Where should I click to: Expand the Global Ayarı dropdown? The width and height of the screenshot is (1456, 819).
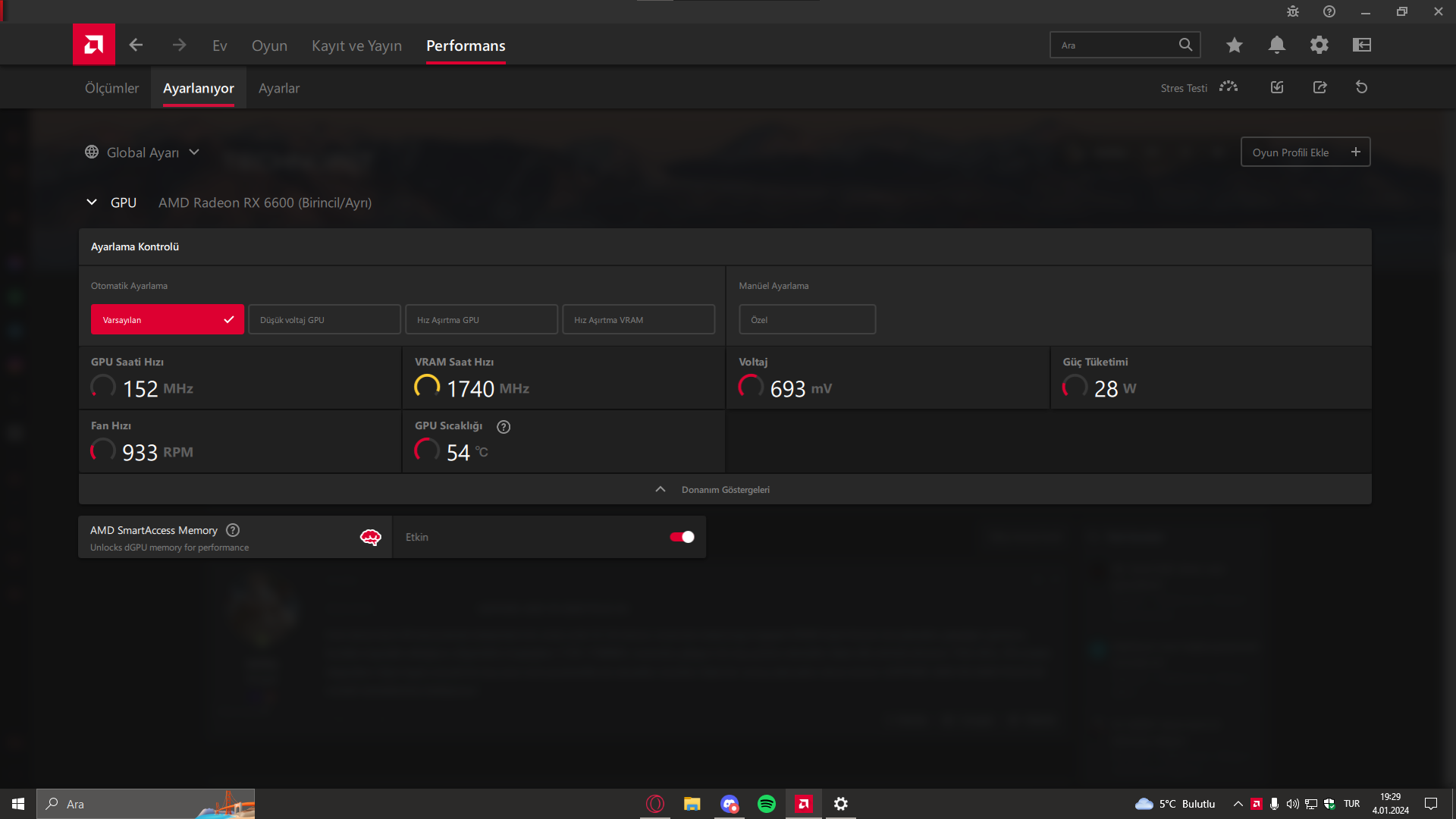pyautogui.click(x=143, y=152)
